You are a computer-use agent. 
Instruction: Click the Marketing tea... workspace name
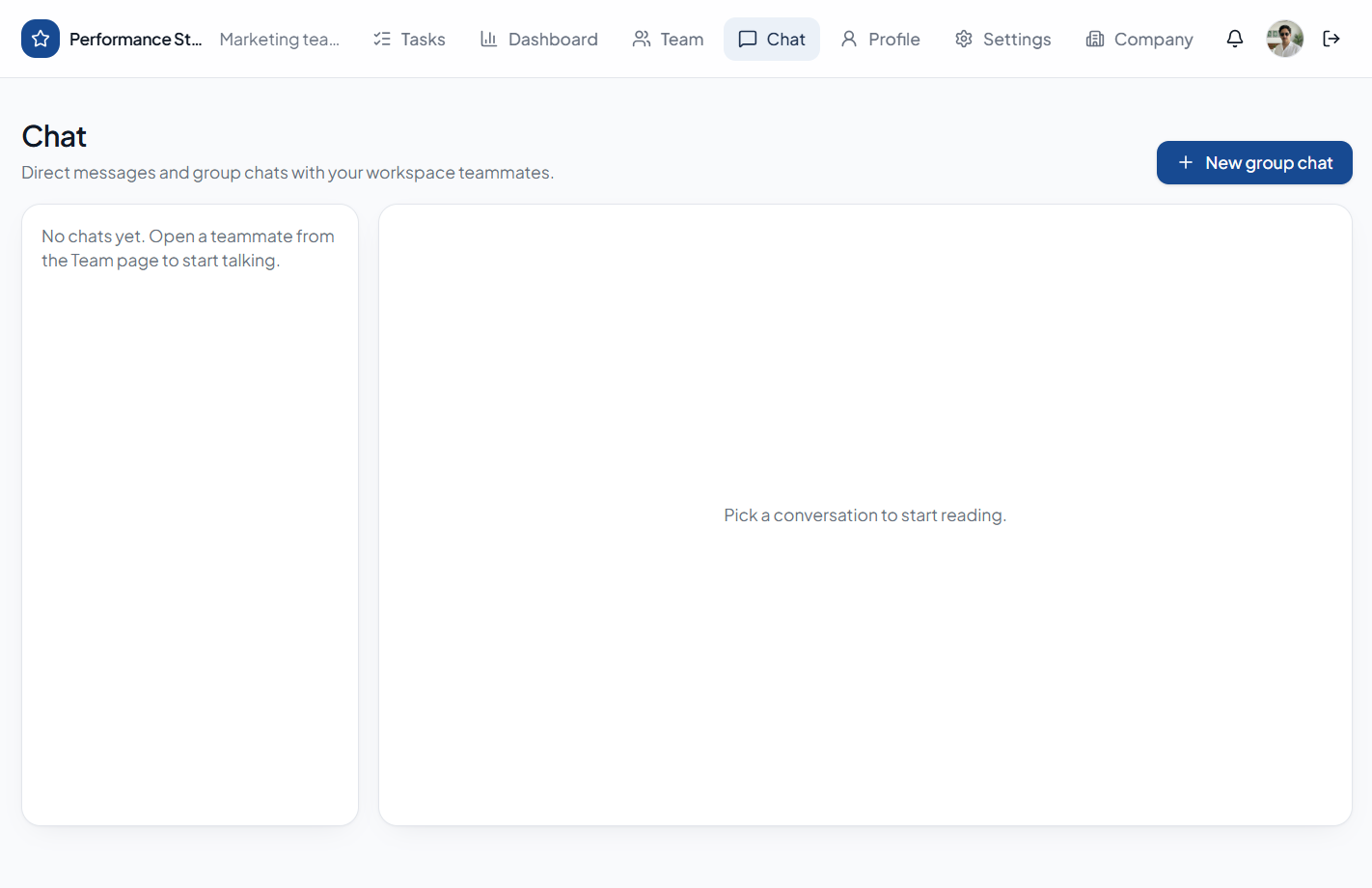click(280, 40)
